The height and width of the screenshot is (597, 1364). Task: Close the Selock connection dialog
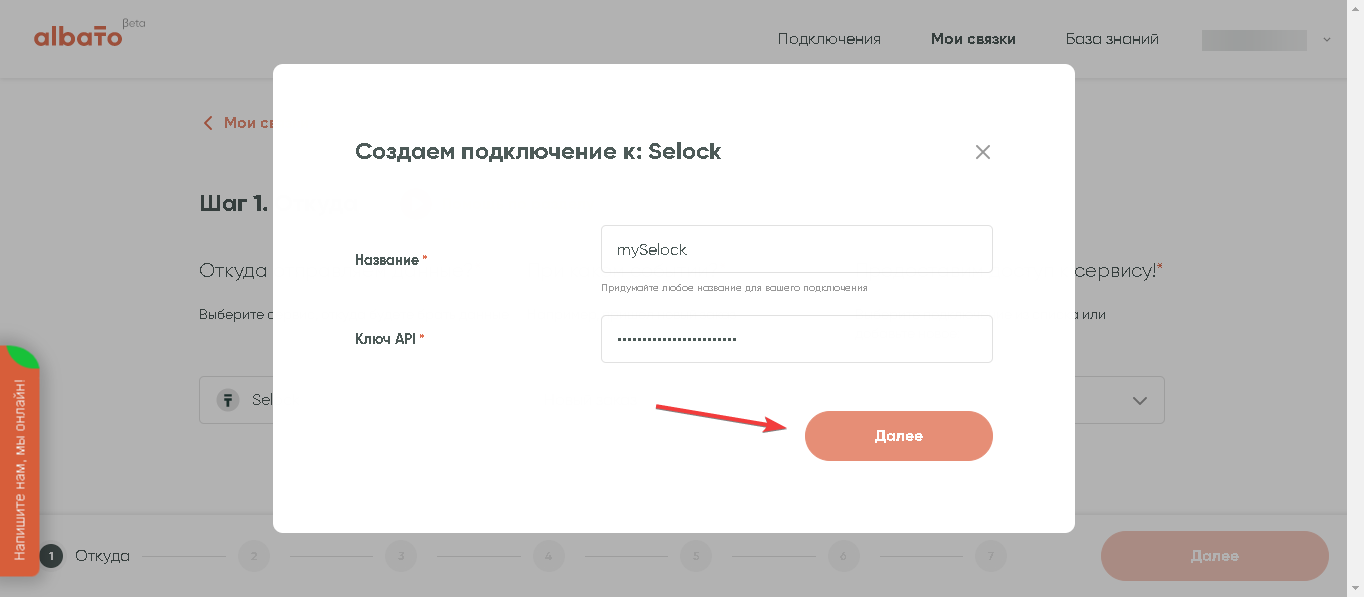[982, 152]
